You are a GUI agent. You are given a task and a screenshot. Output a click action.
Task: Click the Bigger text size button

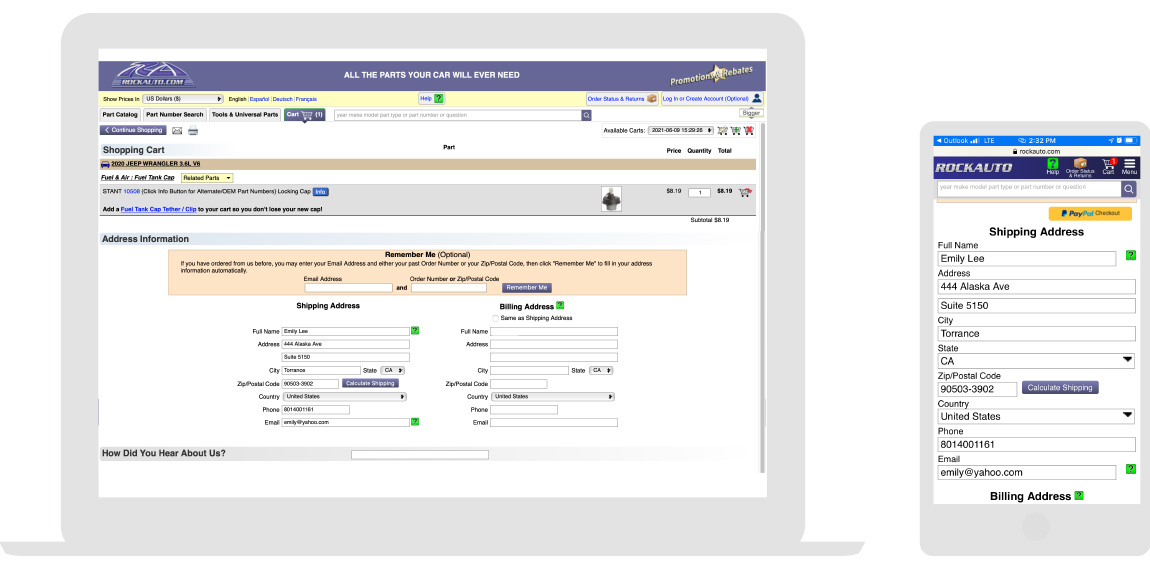pos(751,114)
